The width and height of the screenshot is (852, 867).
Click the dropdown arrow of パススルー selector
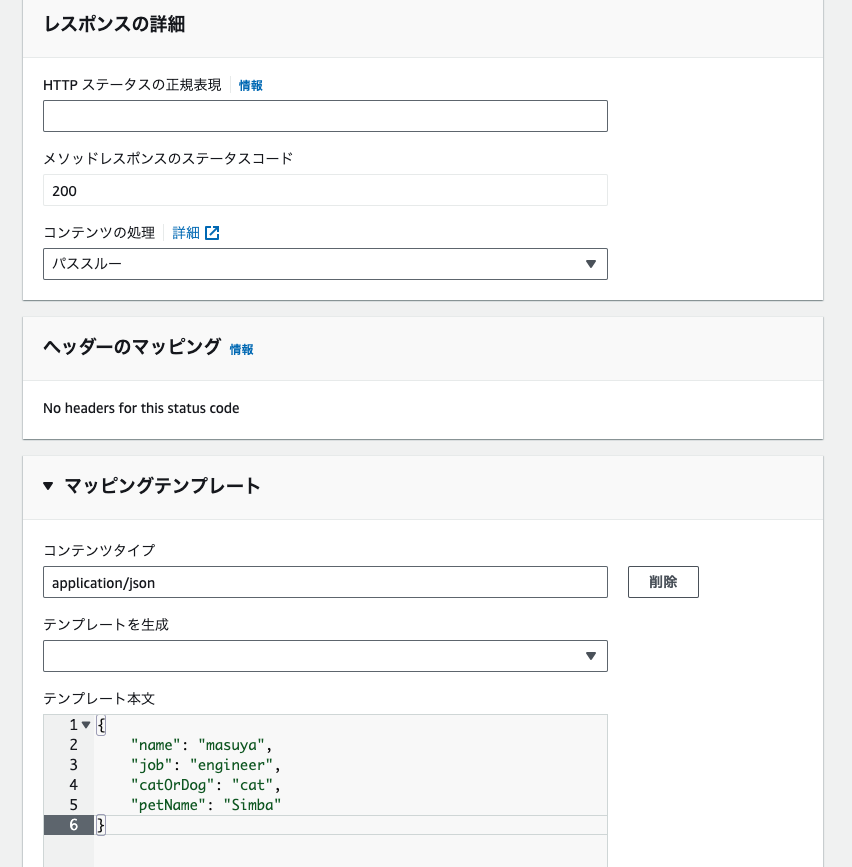[590, 264]
